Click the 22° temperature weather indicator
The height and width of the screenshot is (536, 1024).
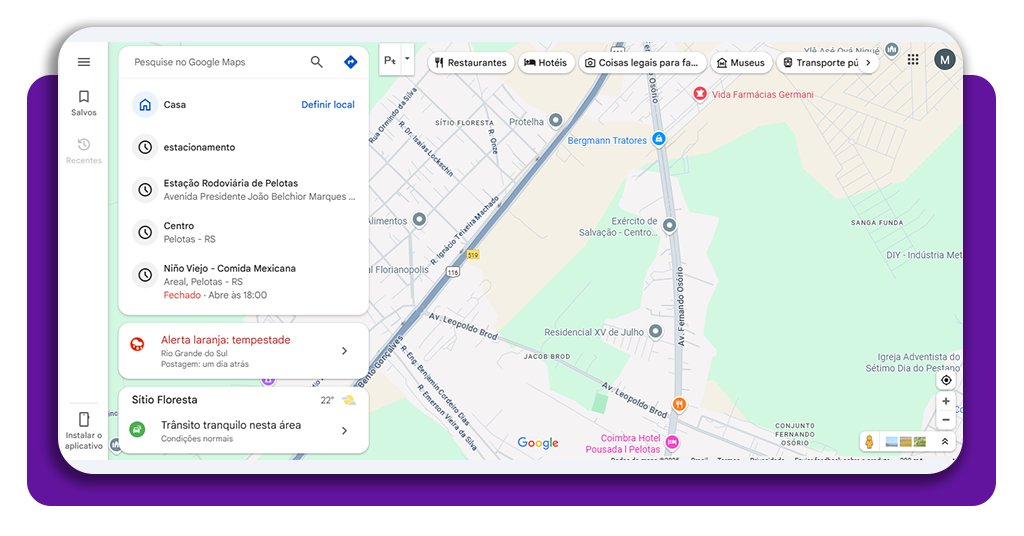pos(327,400)
